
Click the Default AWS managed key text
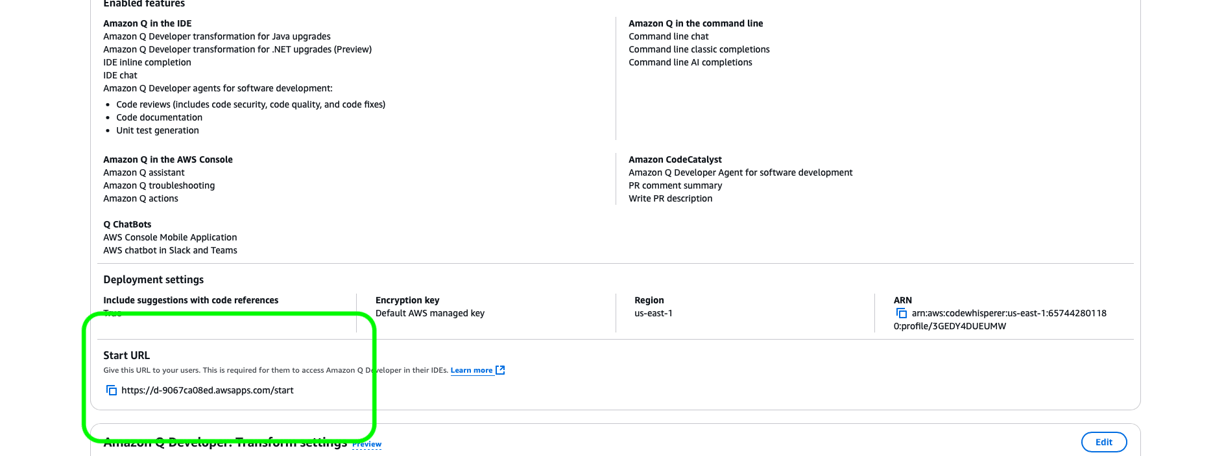pyautogui.click(x=430, y=313)
